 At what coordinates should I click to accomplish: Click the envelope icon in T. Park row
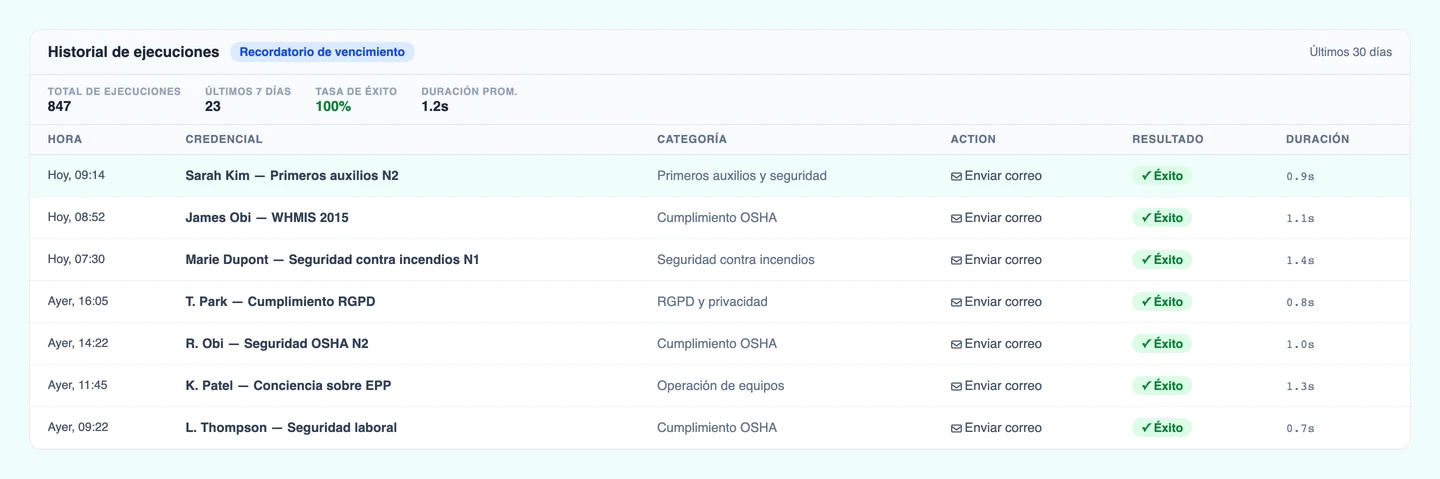956,302
